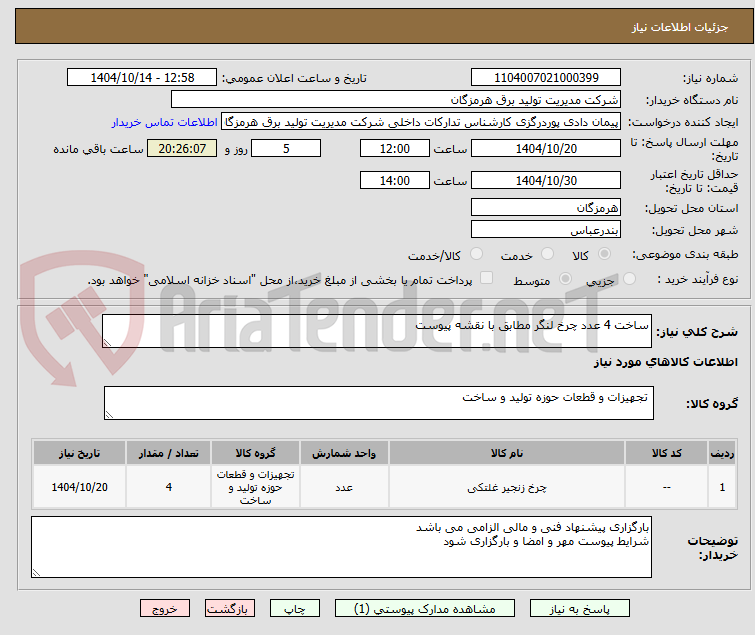
Task: Click the resize handle of the گروه کالا text area
Action: pos(109,415)
